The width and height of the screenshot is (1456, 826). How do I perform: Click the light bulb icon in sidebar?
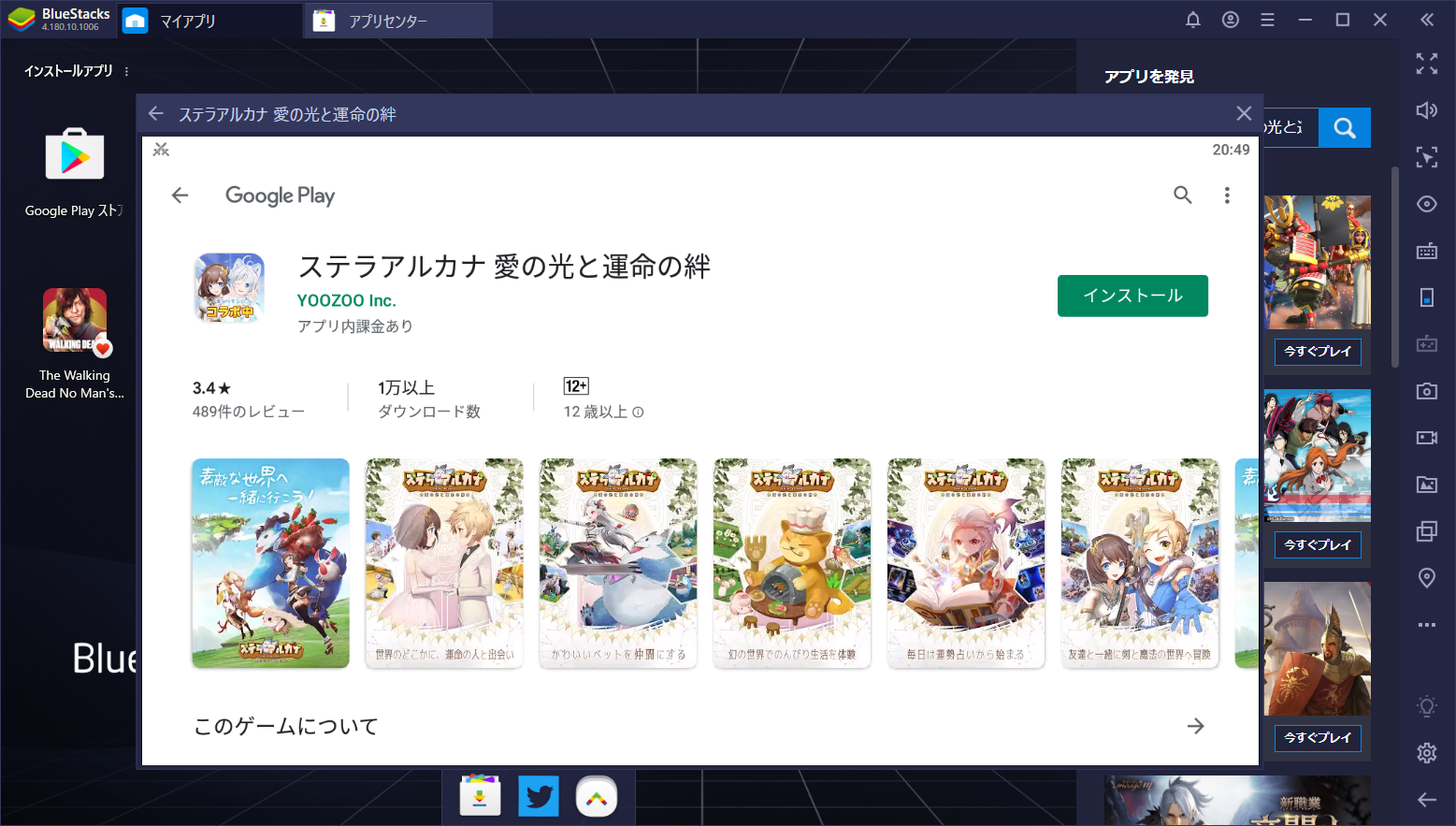coord(1427,706)
